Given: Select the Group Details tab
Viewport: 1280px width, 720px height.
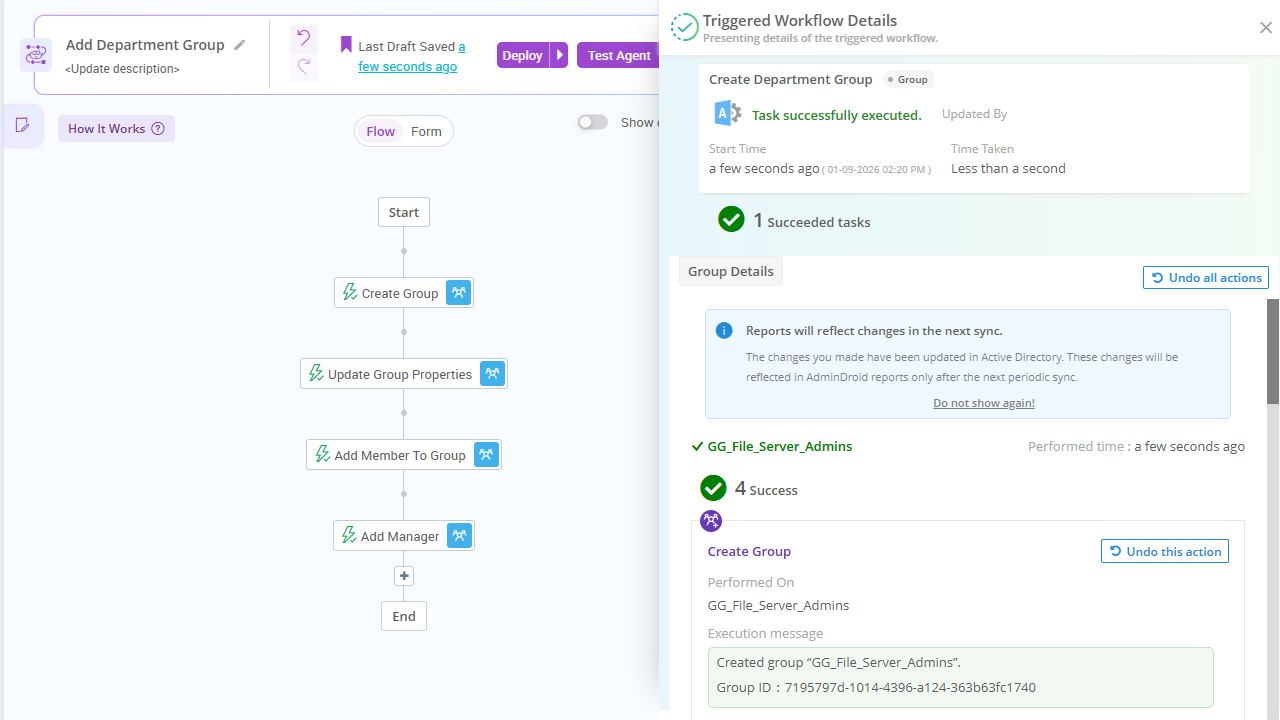Looking at the screenshot, I should 731,271.
